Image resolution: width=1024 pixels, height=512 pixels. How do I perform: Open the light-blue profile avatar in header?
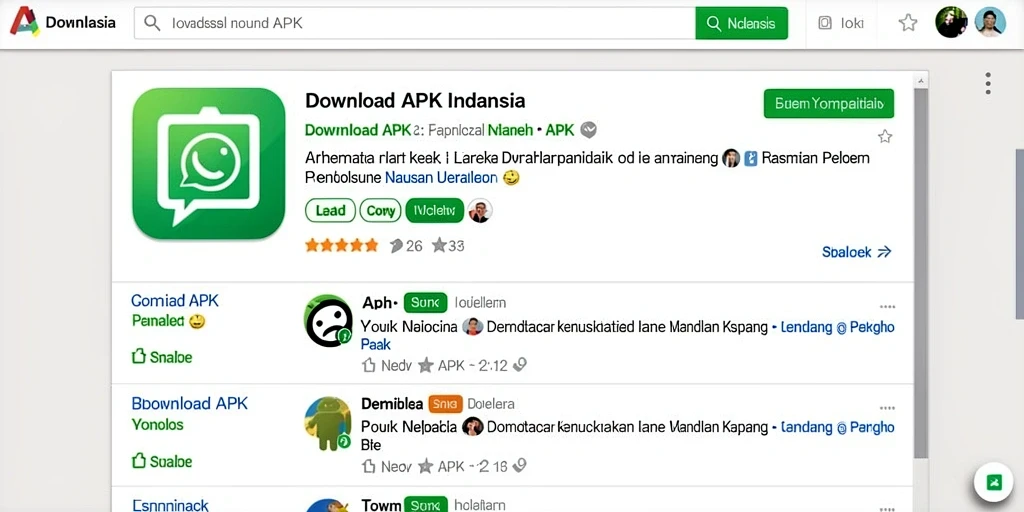(990, 22)
